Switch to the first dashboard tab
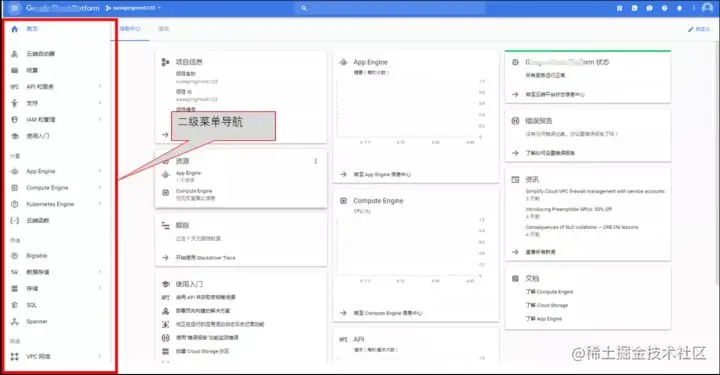The width and height of the screenshot is (720, 375). coord(130,29)
